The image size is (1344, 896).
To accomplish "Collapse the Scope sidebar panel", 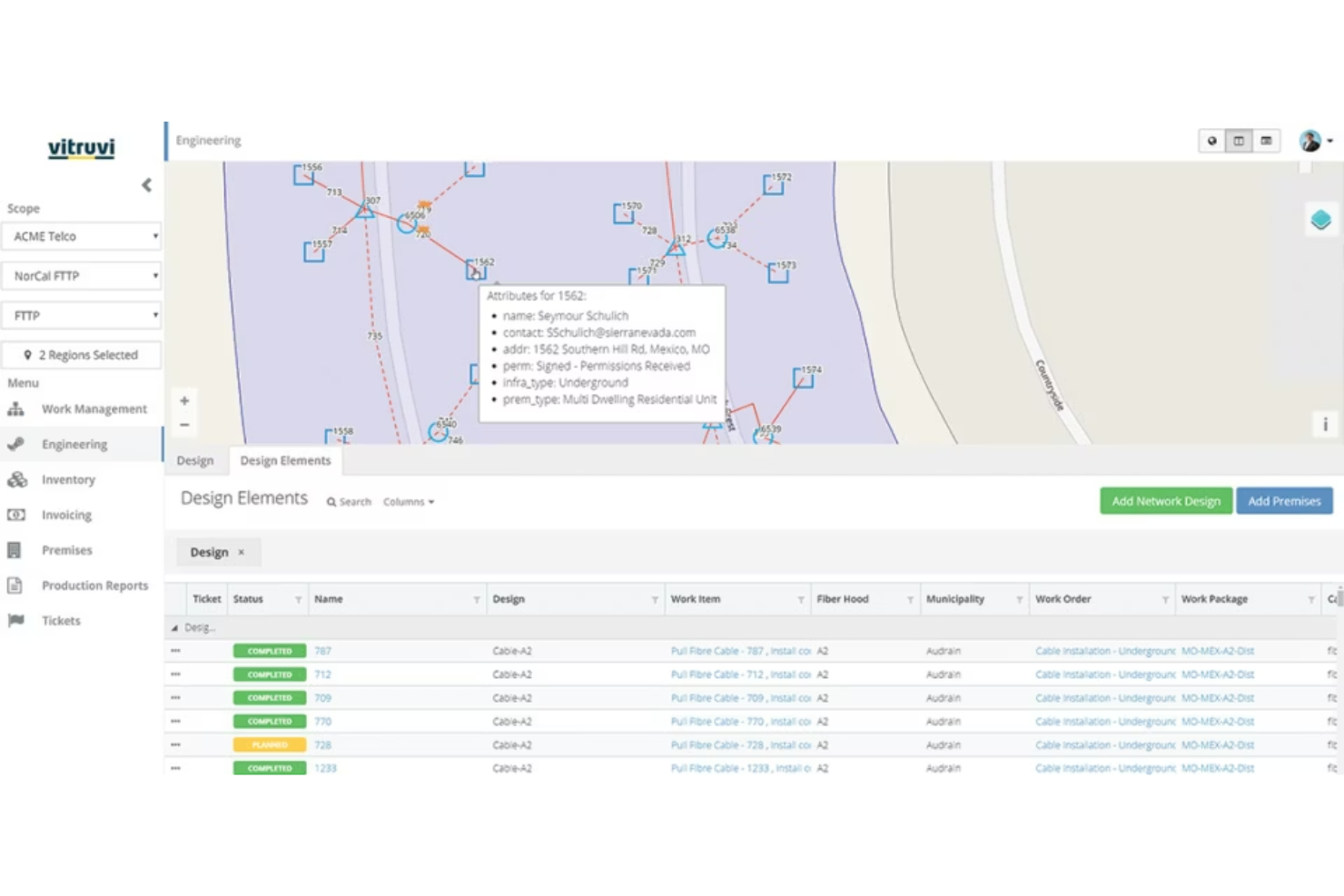I will [146, 185].
